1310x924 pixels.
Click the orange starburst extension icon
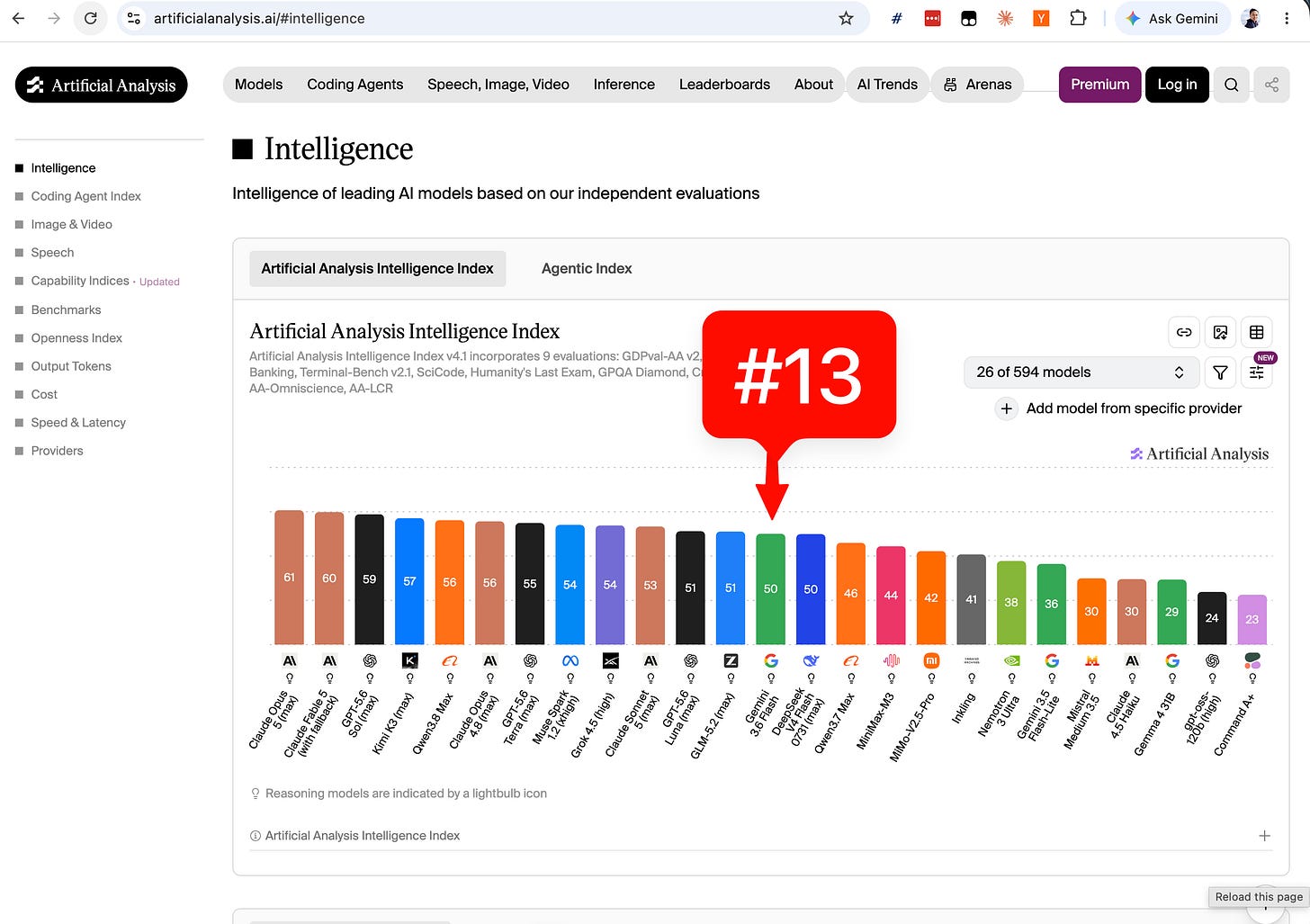1005,18
